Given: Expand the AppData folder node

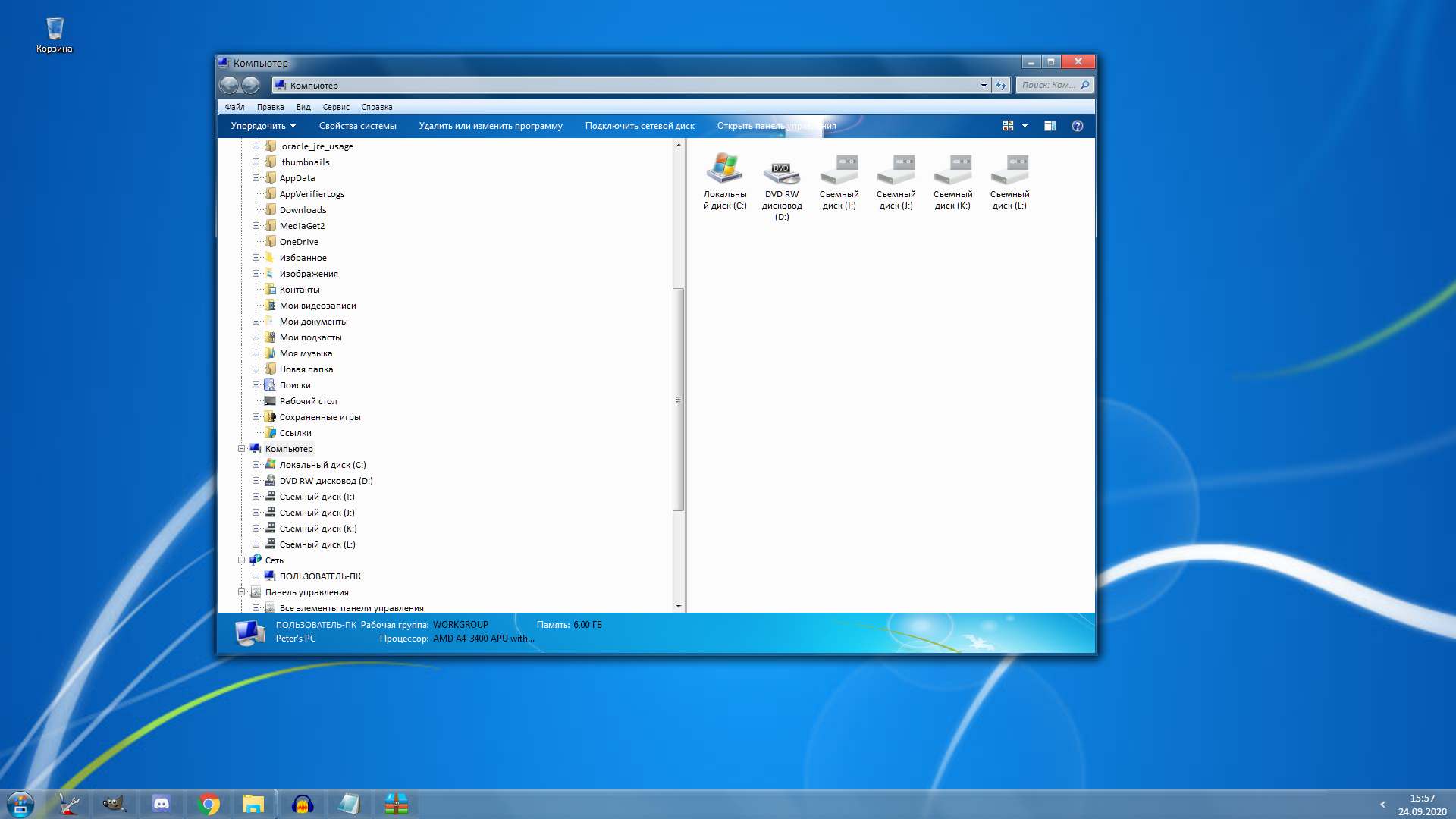Looking at the screenshot, I should [256, 178].
